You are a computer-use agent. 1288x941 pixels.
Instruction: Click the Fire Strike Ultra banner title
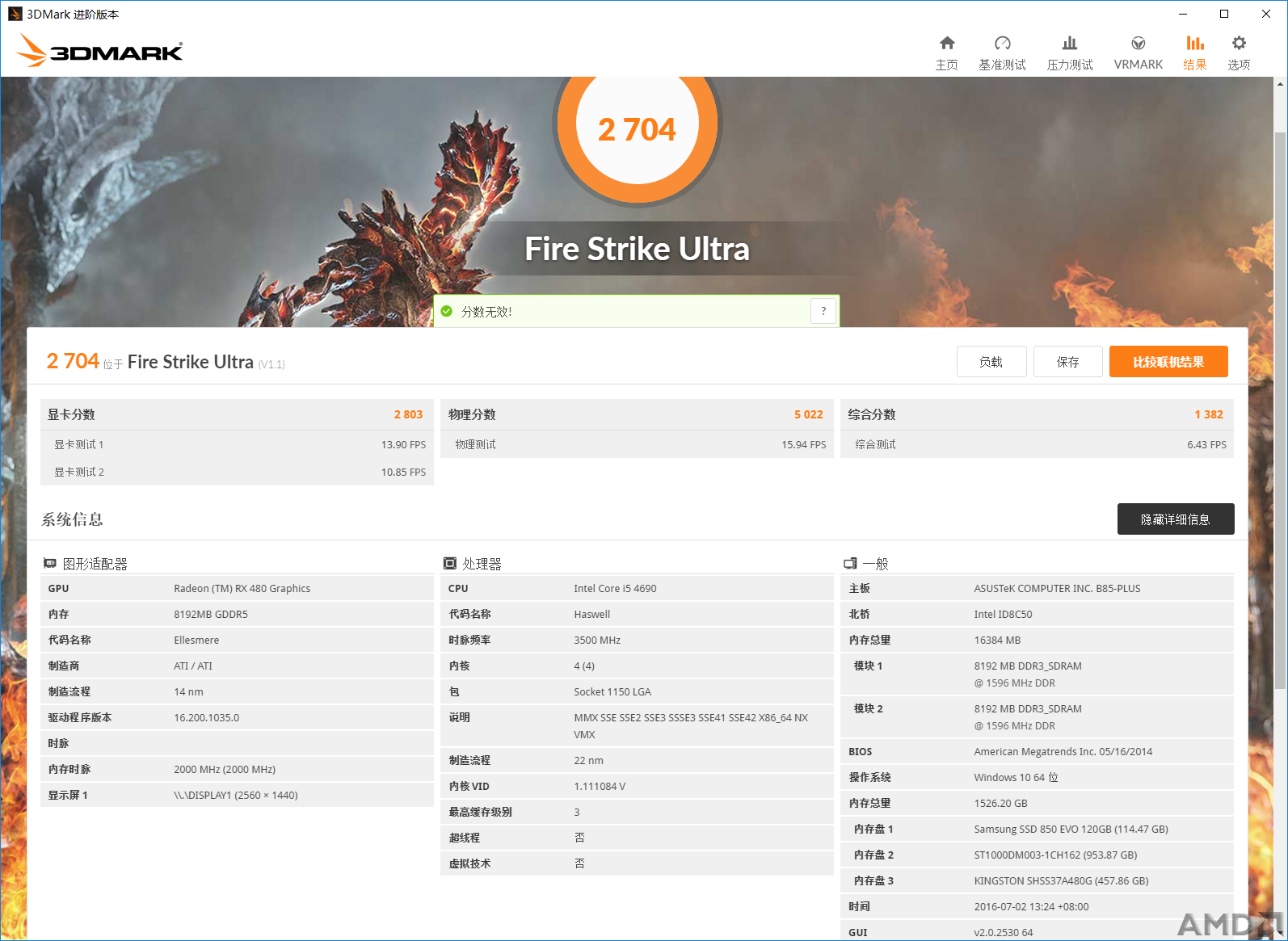pos(637,249)
